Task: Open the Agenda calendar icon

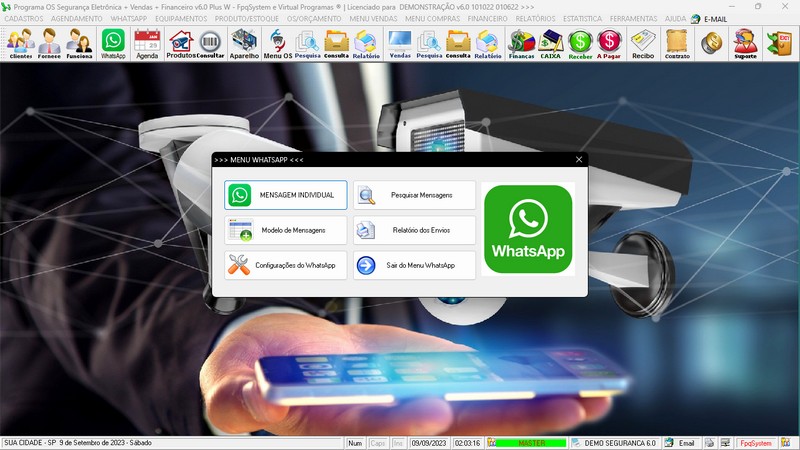Action: pyautogui.click(x=147, y=44)
